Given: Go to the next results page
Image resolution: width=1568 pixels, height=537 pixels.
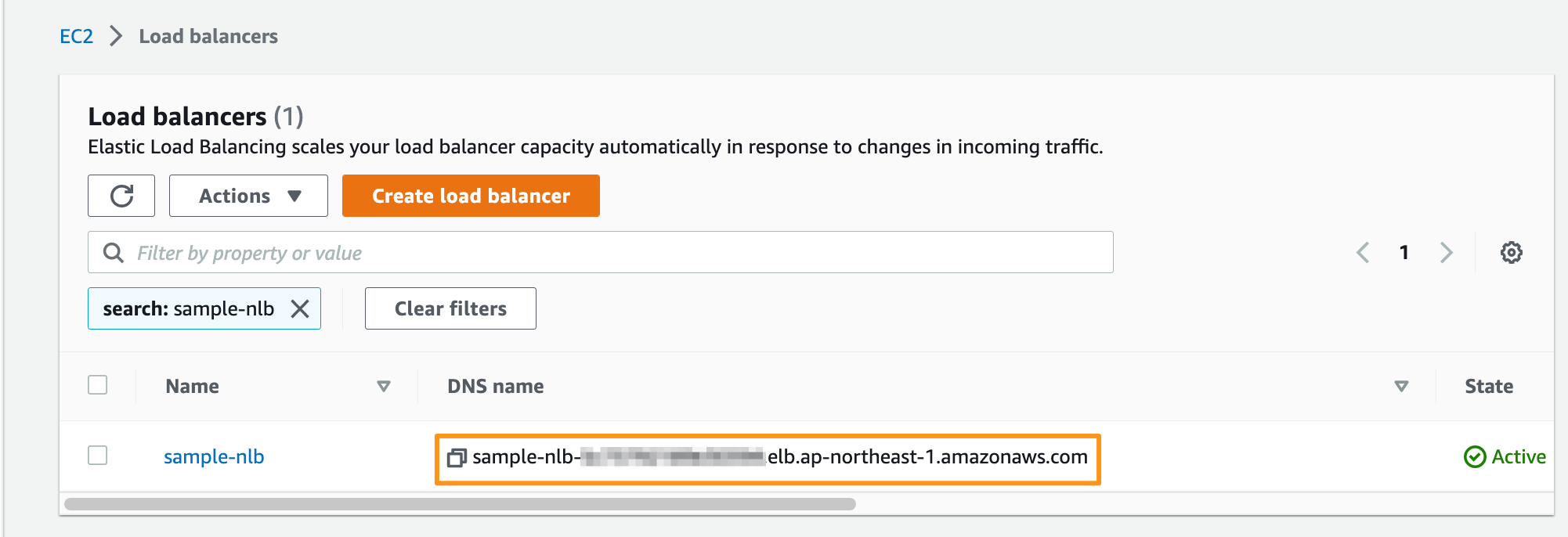Looking at the screenshot, I should (1446, 252).
